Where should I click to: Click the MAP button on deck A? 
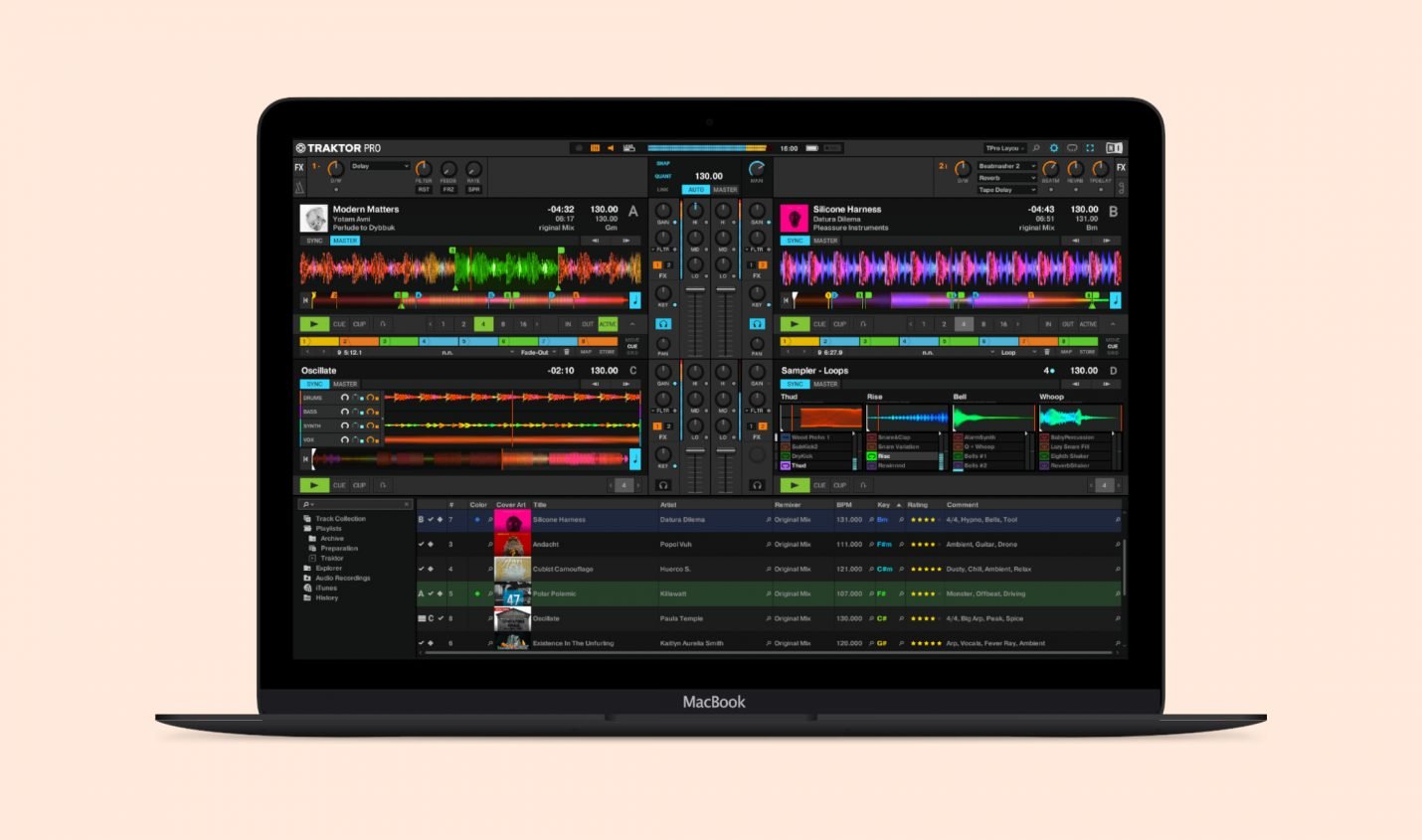586,351
